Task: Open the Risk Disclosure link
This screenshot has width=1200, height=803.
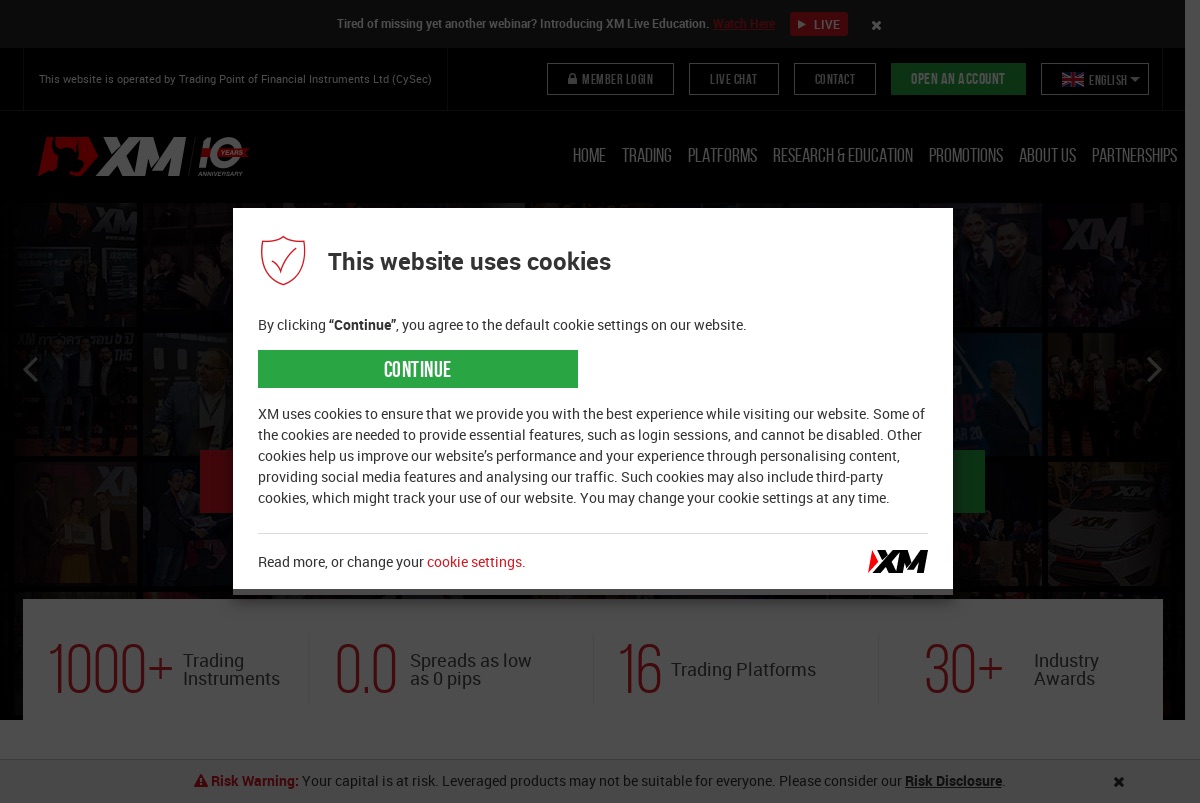Action: tap(953, 781)
